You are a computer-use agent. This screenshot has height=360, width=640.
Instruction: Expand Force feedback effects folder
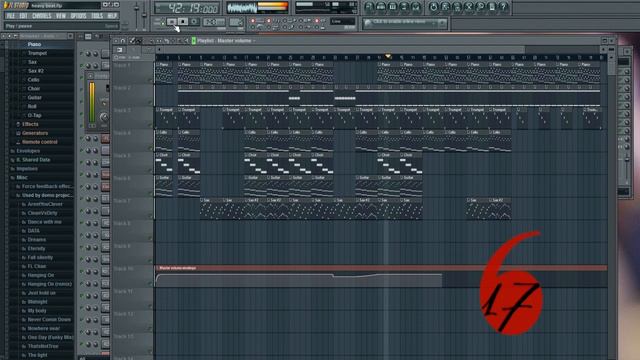[x=47, y=187]
